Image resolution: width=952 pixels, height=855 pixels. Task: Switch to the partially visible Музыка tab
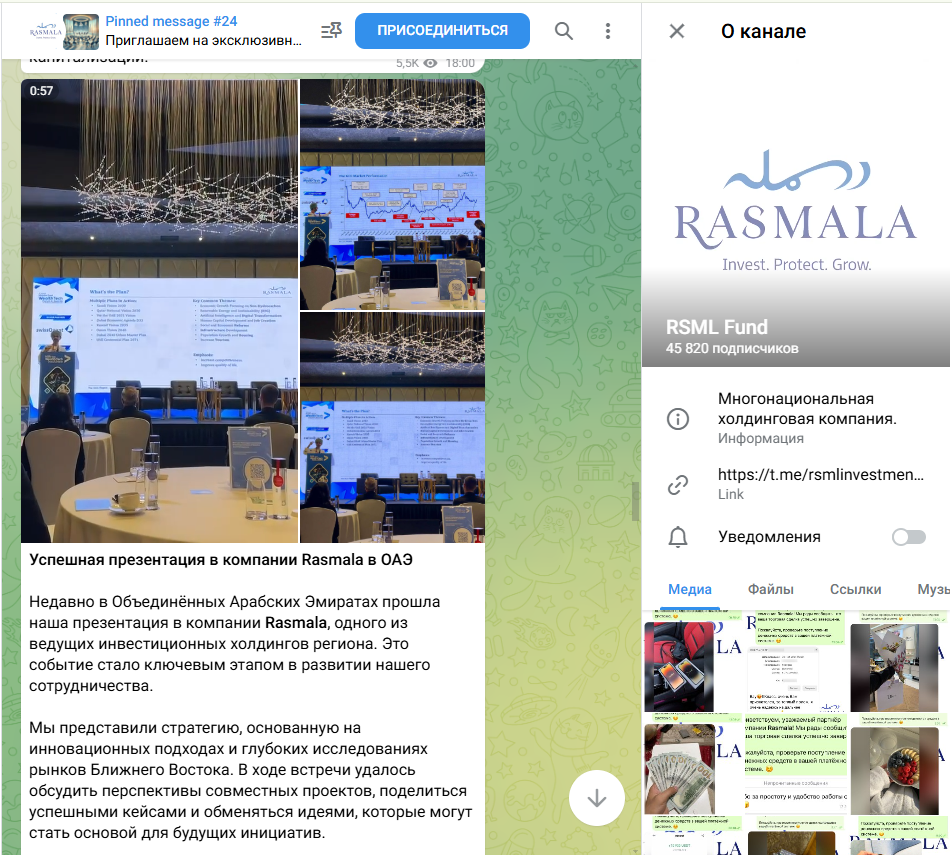[934, 589]
